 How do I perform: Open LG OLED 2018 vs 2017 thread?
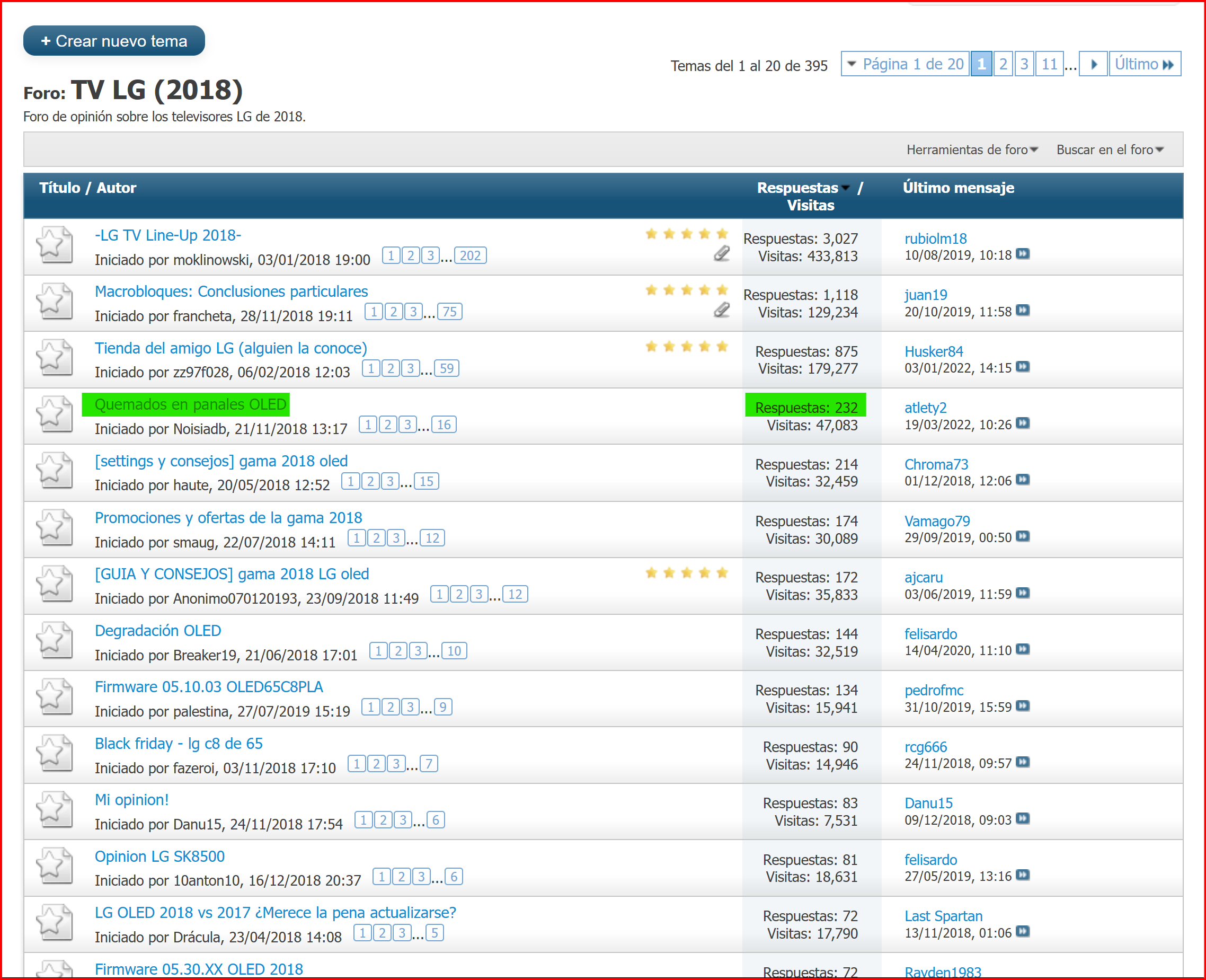(x=276, y=913)
